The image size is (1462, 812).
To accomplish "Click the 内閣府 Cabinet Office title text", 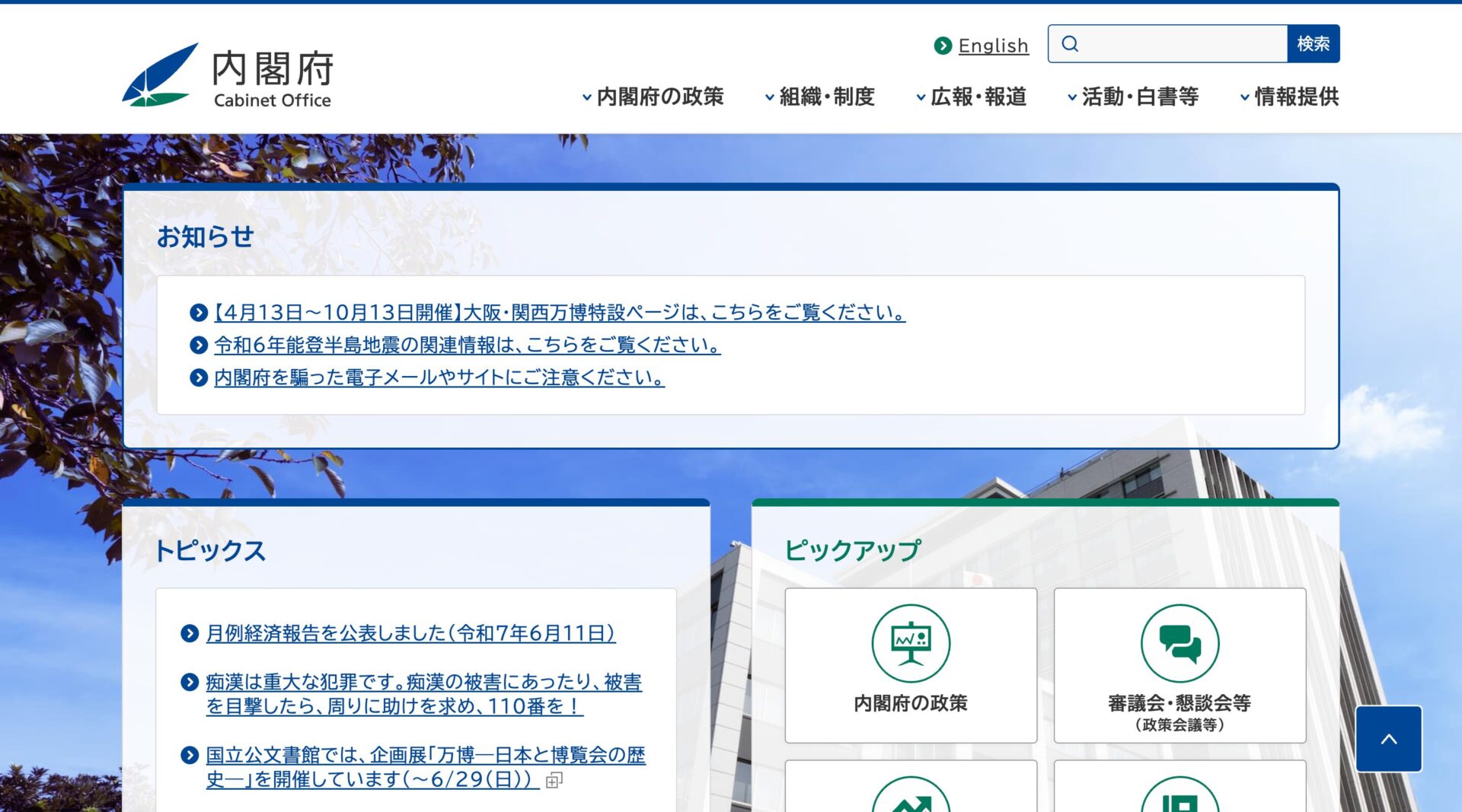I will tap(273, 78).
